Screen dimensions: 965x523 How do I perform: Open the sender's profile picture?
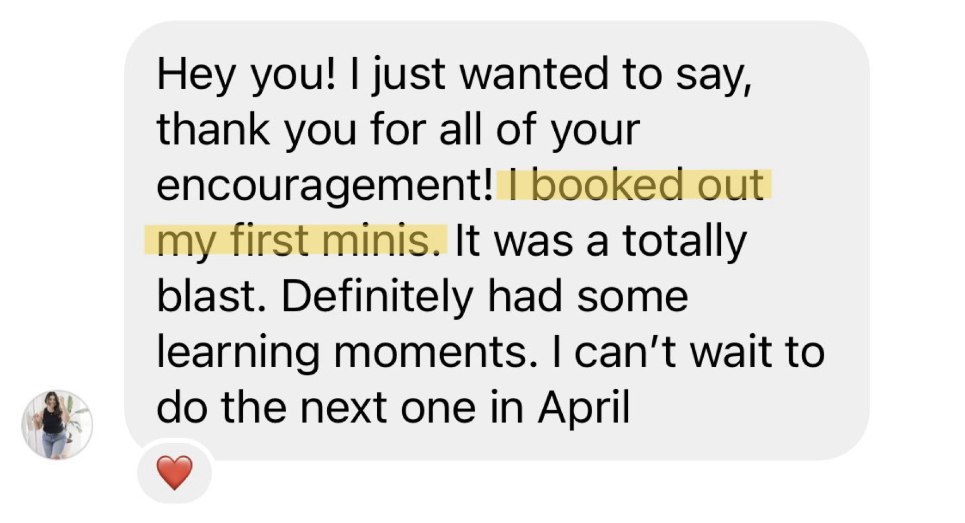tap(57, 424)
